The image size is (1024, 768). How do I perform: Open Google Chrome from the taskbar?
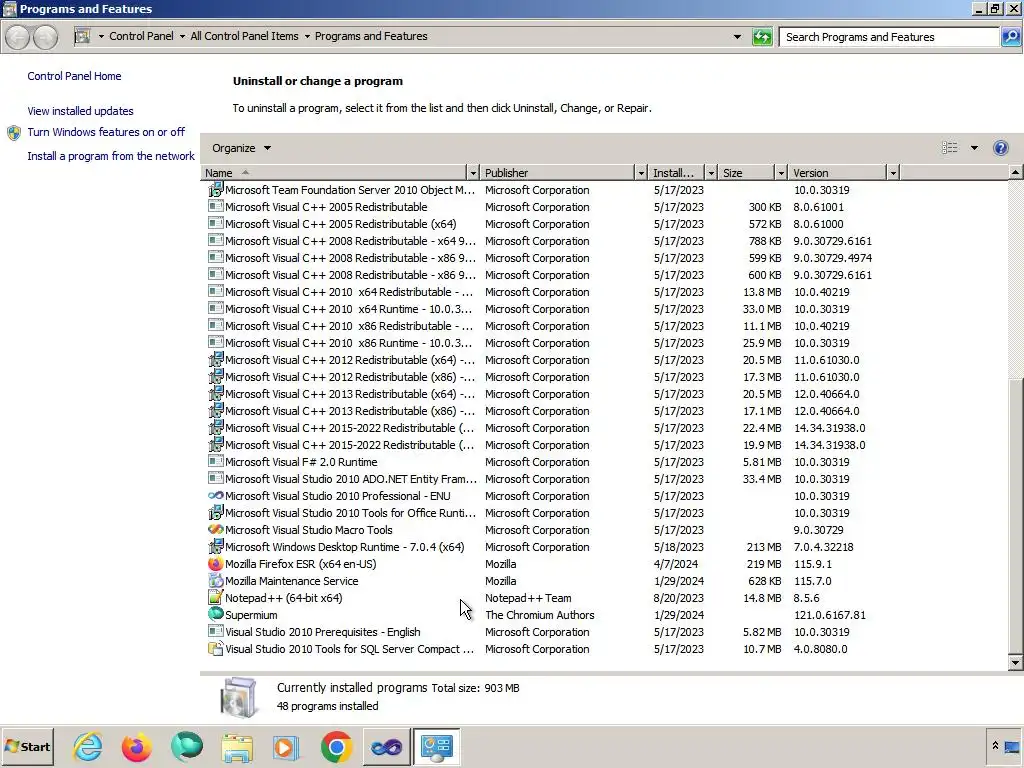tap(336, 747)
